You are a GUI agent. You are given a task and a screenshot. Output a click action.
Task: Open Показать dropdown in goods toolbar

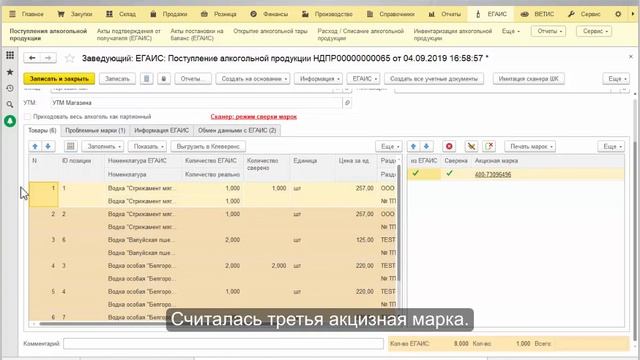pyautogui.click(x=147, y=146)
